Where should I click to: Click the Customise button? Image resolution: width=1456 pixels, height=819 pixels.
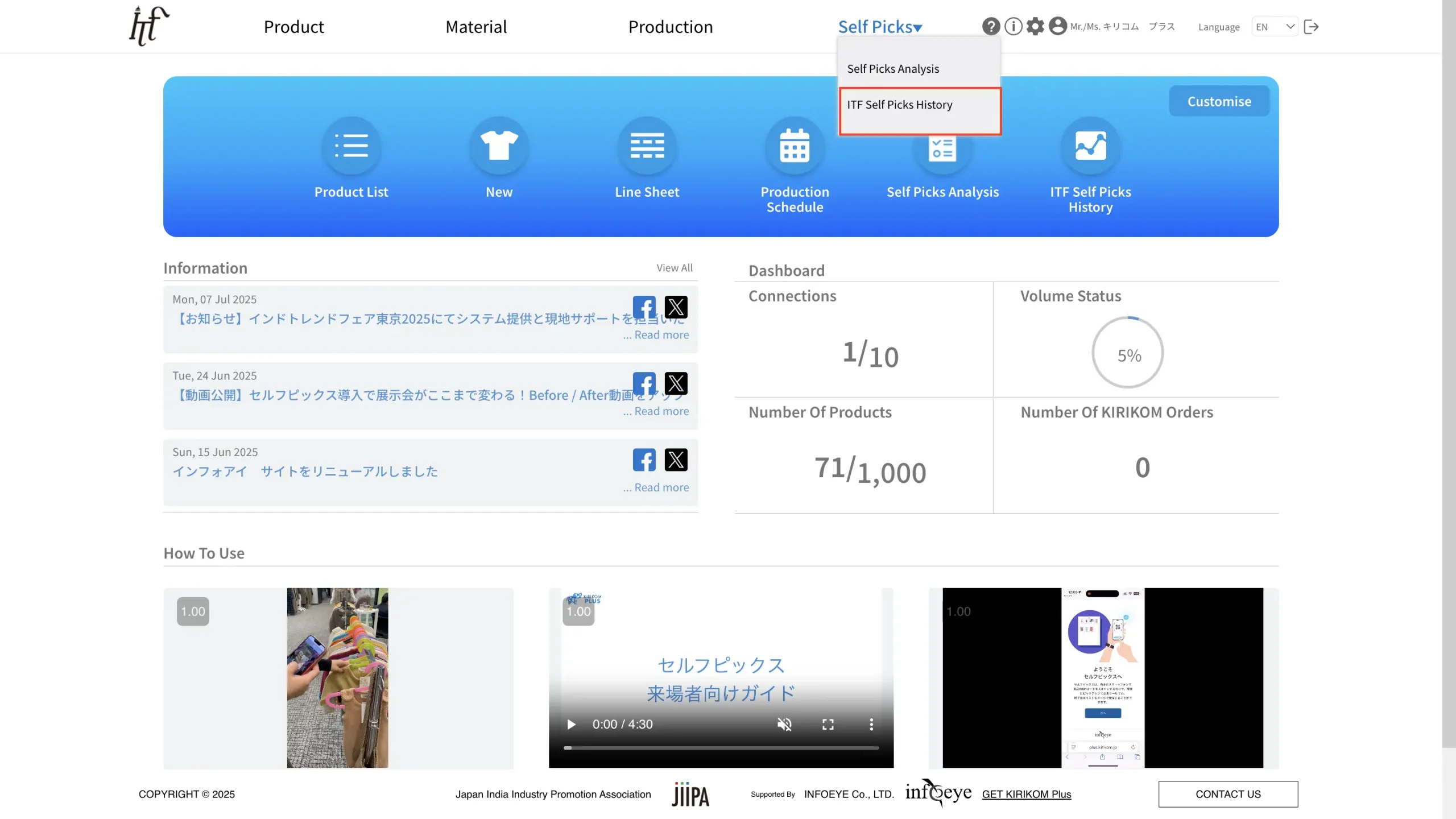[1219, 101]
